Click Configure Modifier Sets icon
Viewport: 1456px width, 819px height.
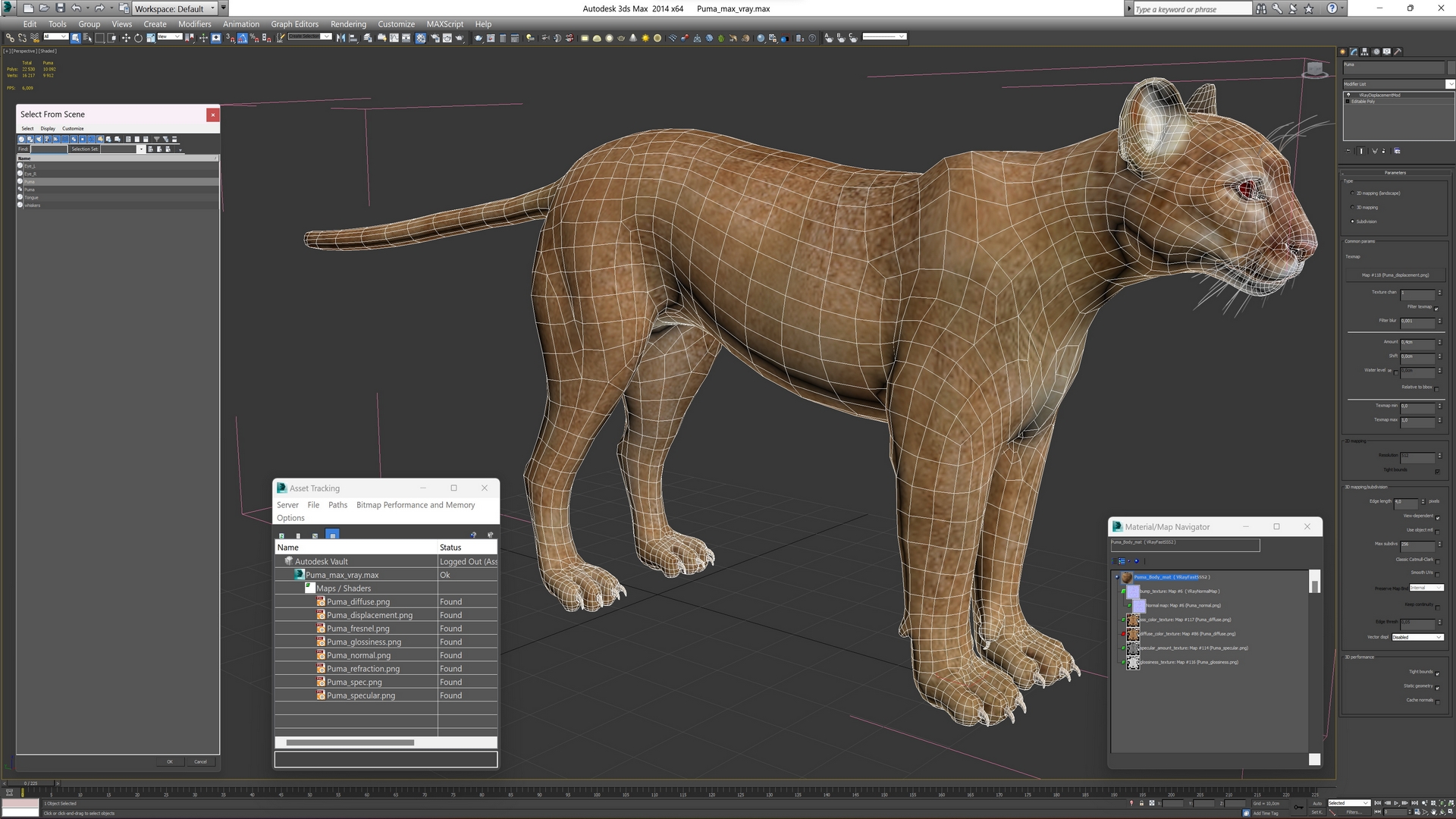coord(1397,151)
